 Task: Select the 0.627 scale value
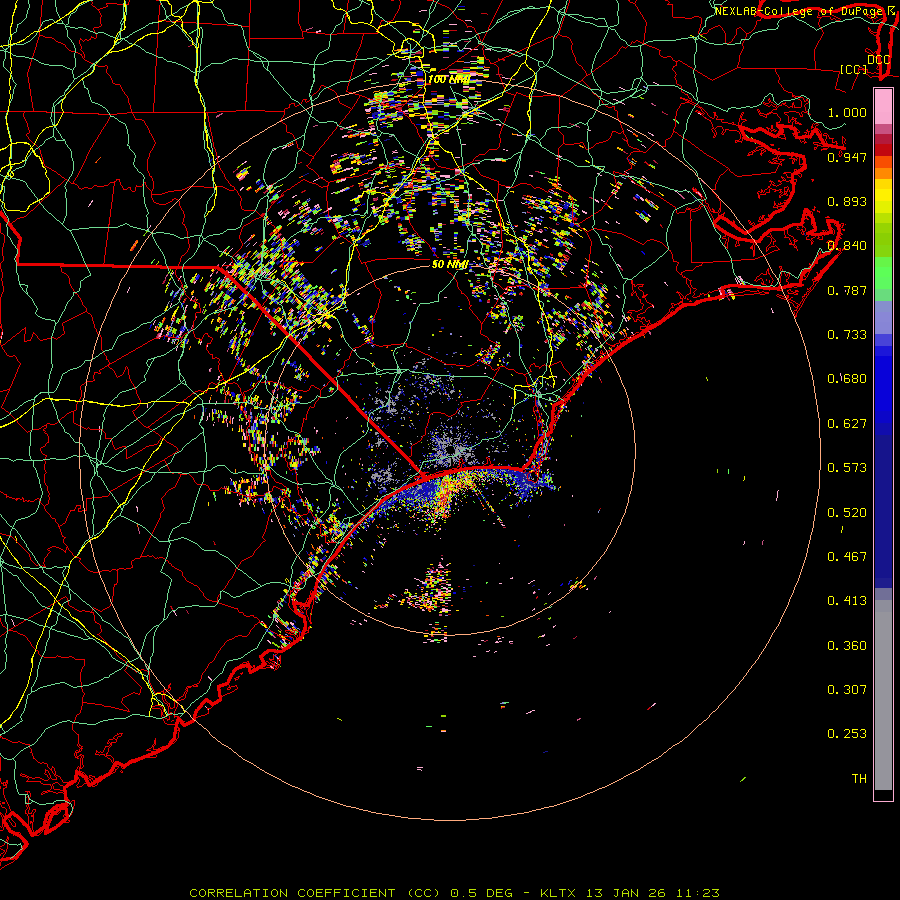[x=847, y=424]
